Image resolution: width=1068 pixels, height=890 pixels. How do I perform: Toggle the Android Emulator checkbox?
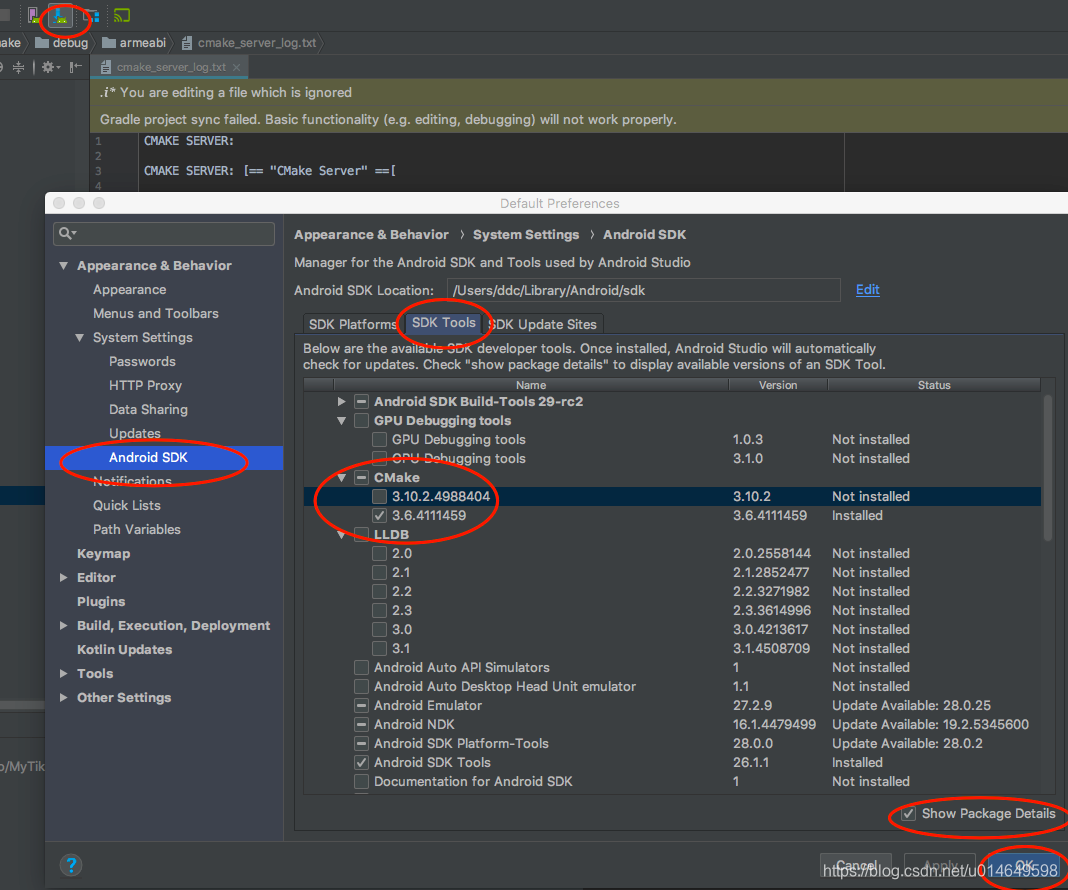[362, 705]
